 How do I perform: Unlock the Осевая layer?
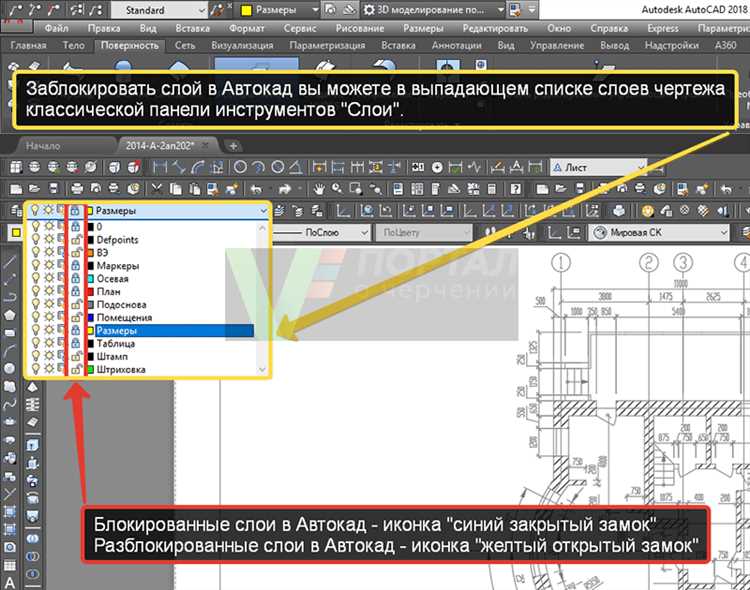click(76, 278)
